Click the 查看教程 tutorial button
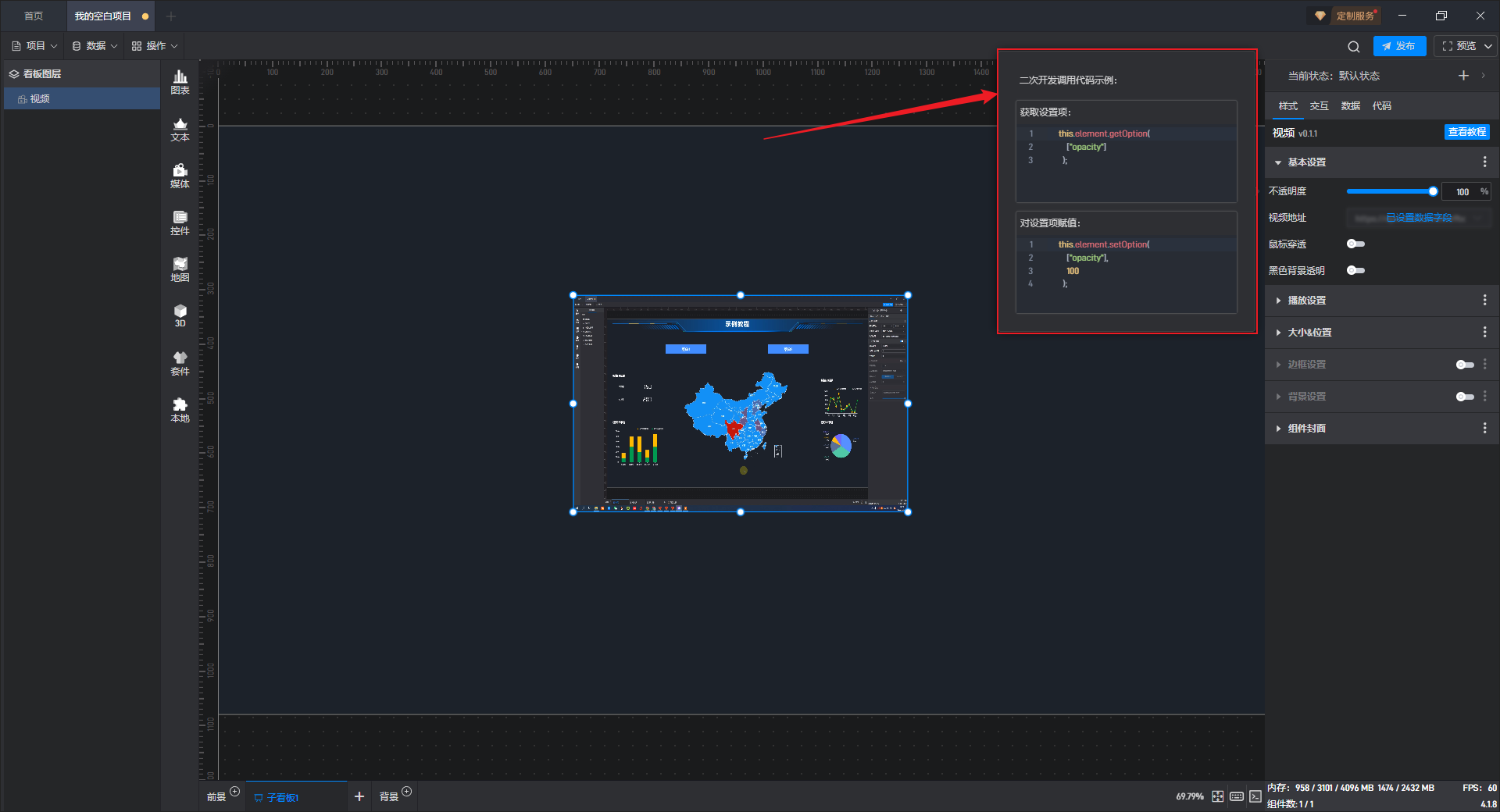Viewport: 1500px width, 812px height. [x=1466, y=132]
